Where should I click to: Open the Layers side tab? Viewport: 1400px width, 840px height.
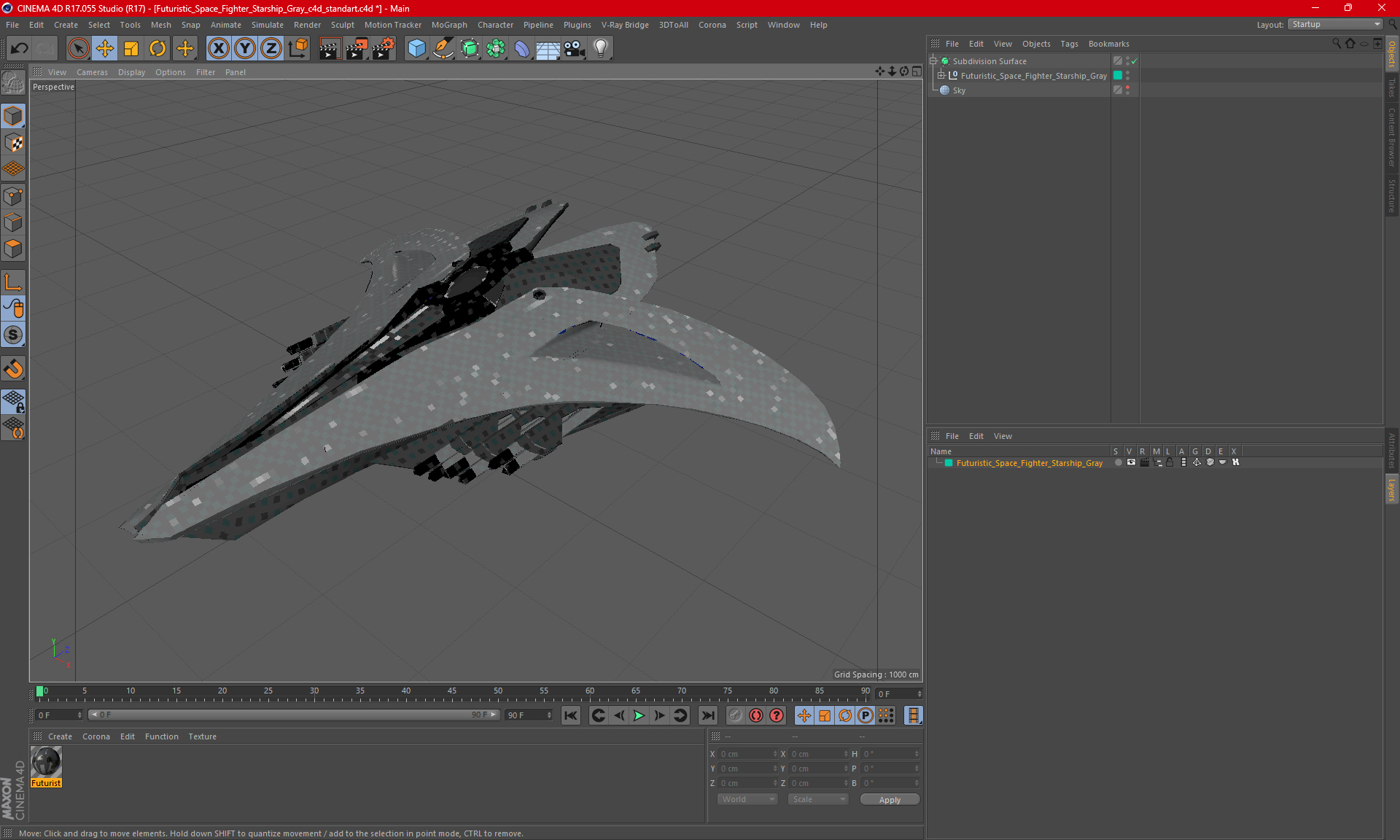point(1391,489)
